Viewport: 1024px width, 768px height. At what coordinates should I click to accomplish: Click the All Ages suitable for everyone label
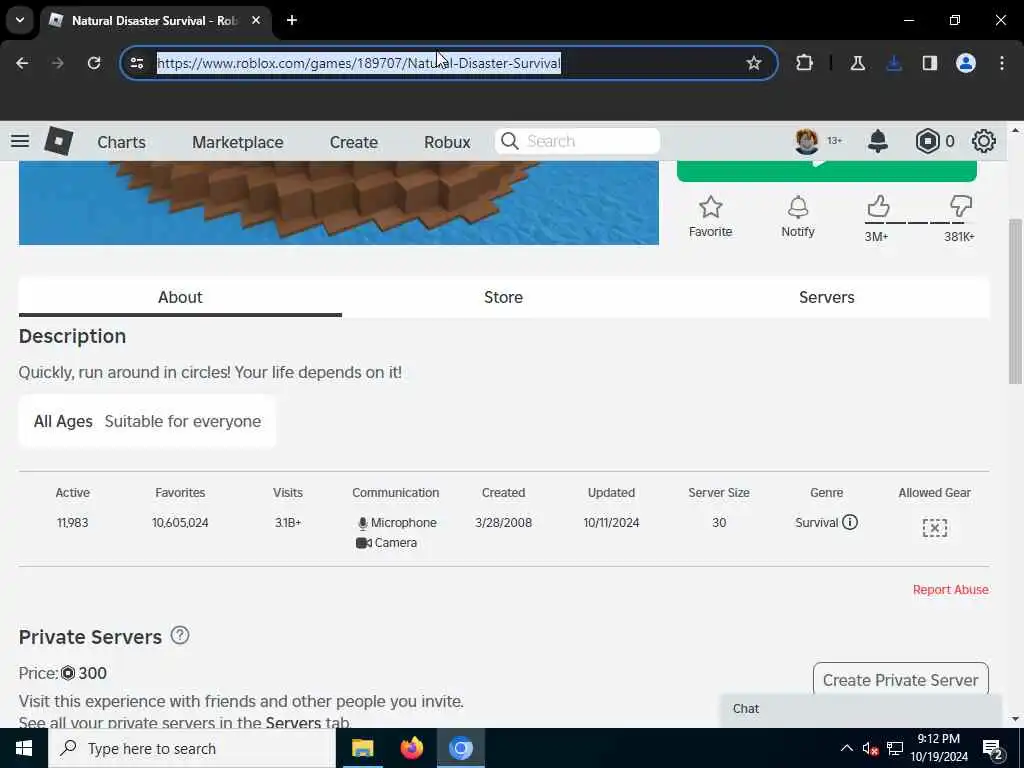147,421
